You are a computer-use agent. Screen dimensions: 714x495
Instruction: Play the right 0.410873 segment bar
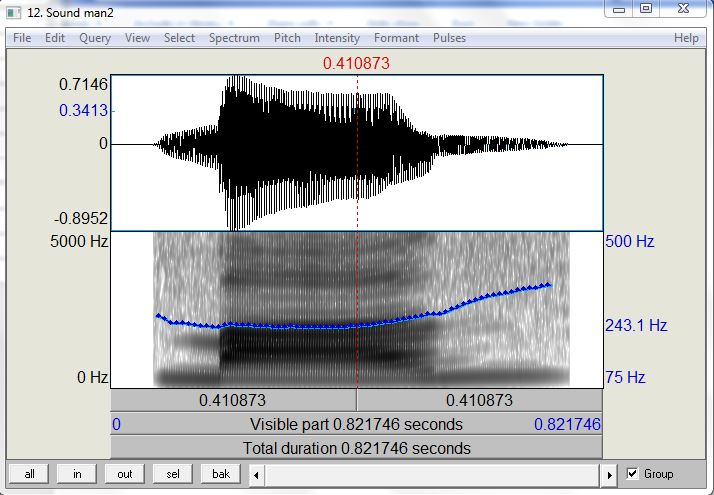pos(479,400)
